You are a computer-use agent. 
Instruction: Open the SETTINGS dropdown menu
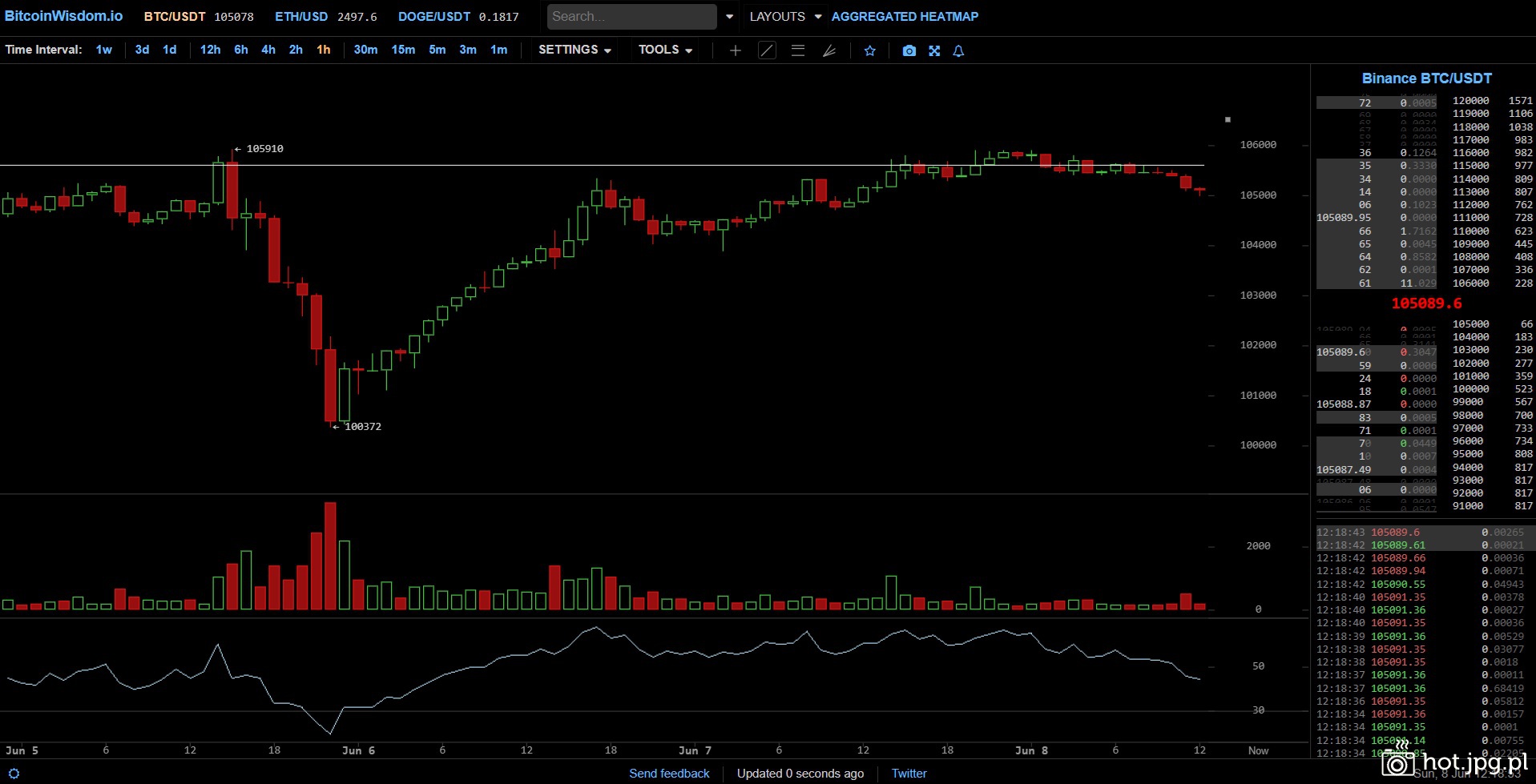(x=574, y=50)
